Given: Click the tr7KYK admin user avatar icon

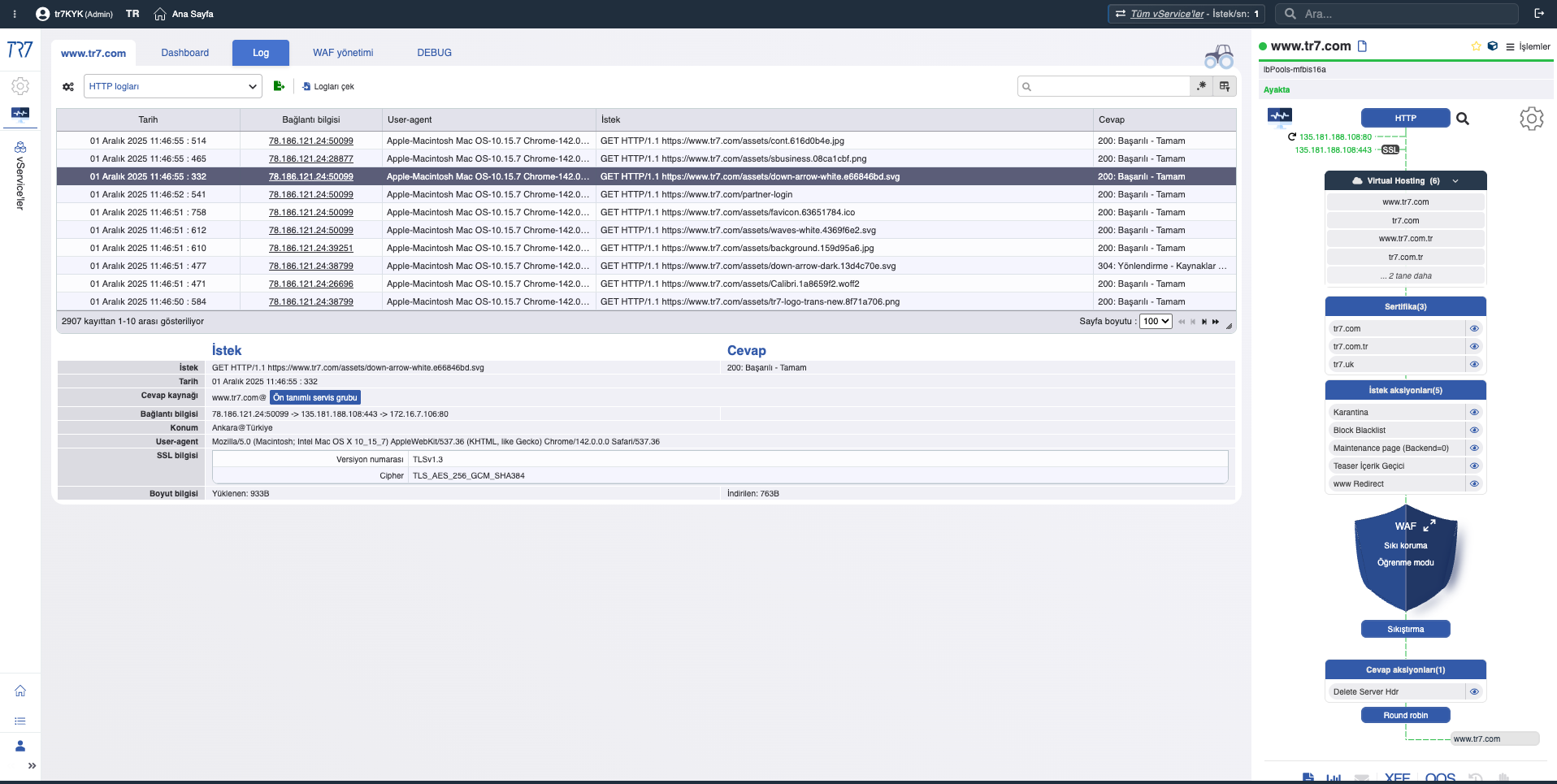Looking at the screenshot, I should pyautogui.click(x=43, y=14).
